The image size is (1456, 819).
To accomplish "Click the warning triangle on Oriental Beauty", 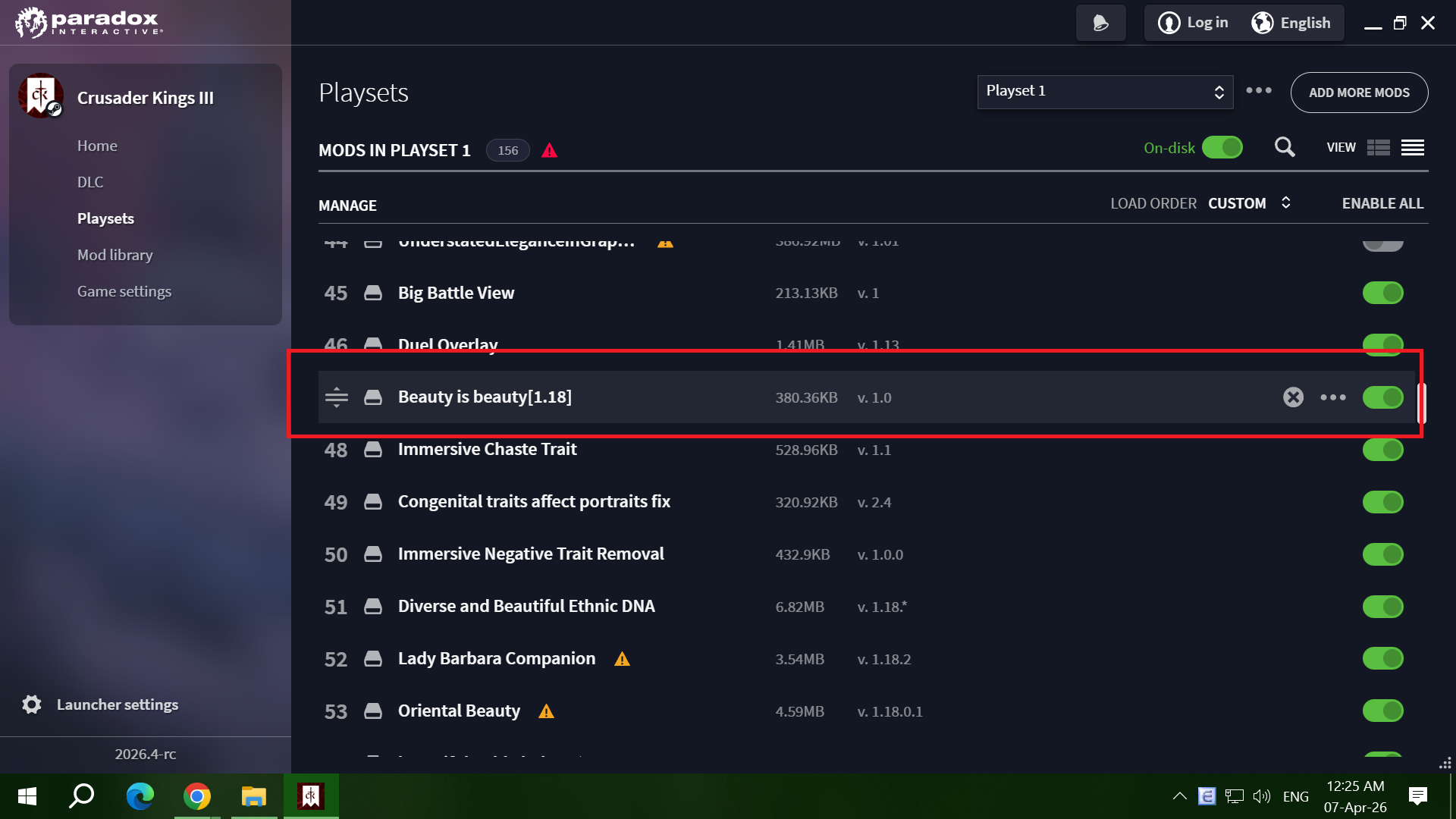I will [x=547, y=711].
